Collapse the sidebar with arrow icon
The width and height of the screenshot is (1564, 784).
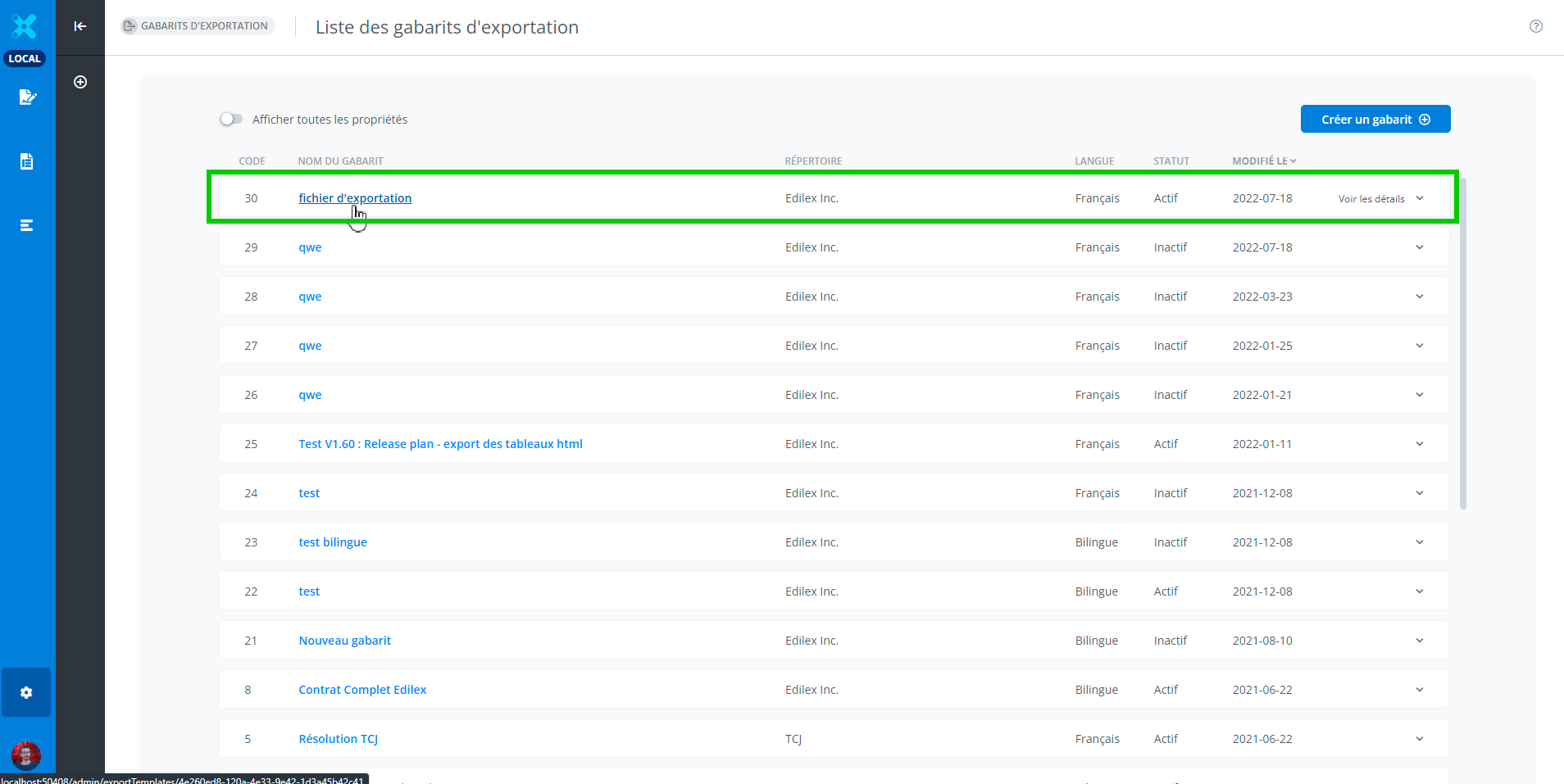pos(80,26)
